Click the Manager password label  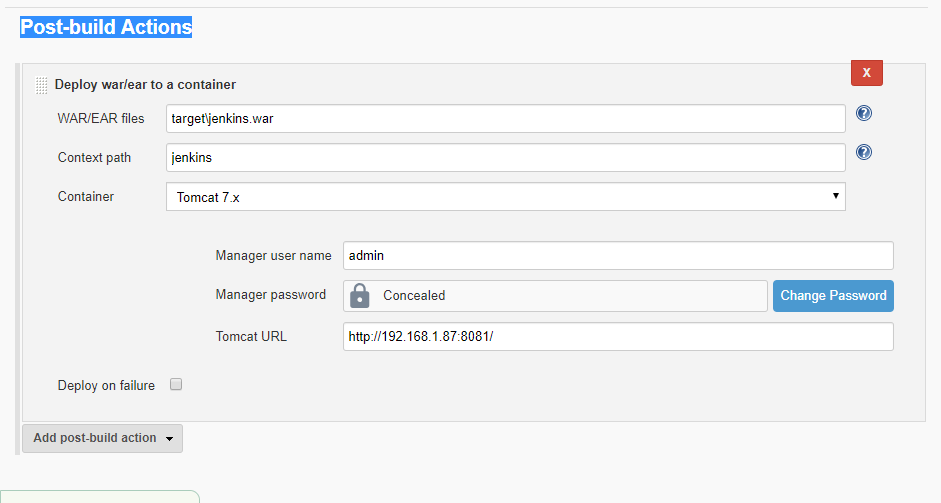coord(271,295)
